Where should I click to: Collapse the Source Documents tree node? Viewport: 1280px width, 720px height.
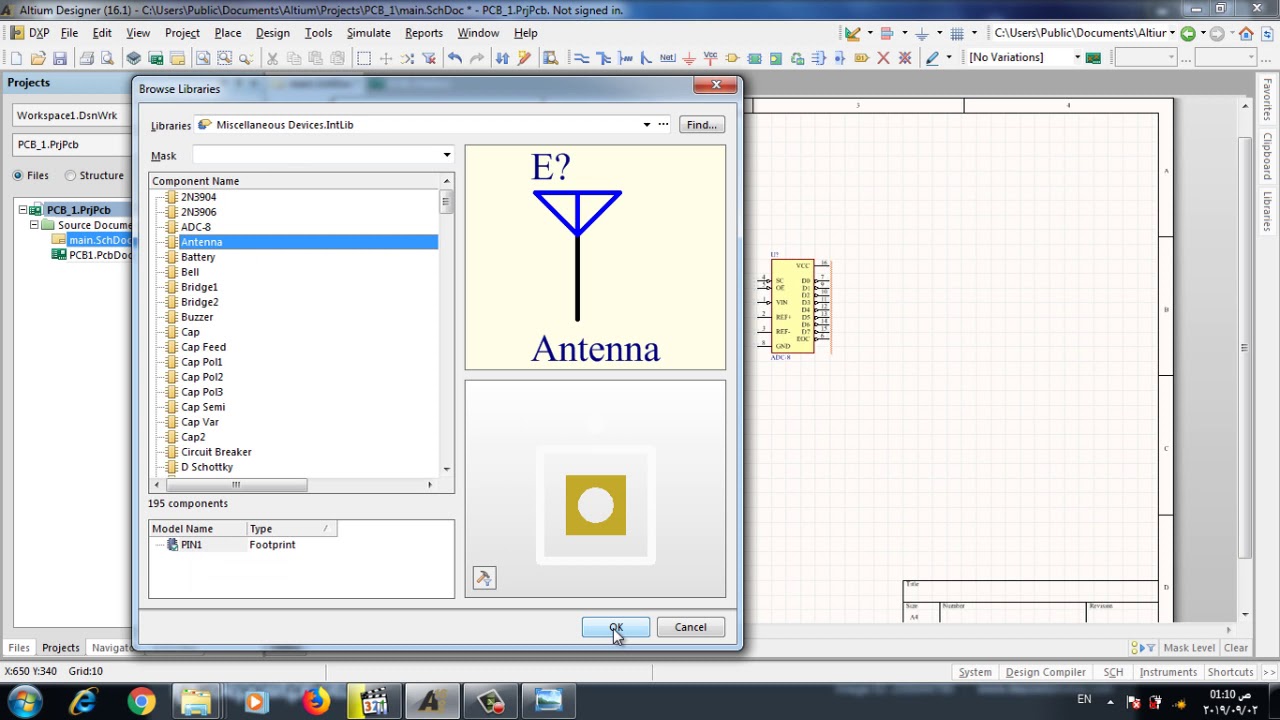coord(34,225)
